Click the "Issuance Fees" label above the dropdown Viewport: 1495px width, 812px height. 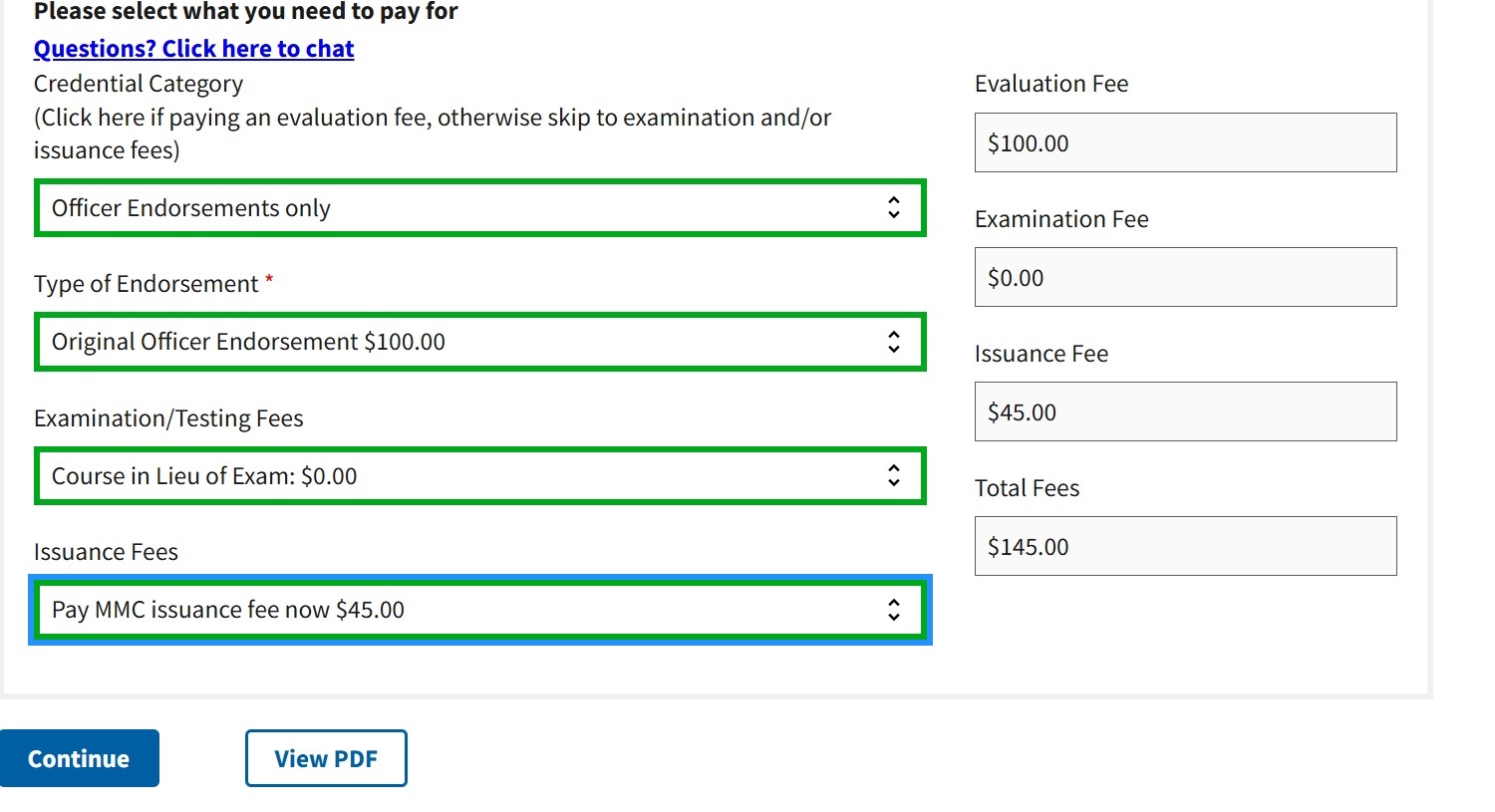106,552
